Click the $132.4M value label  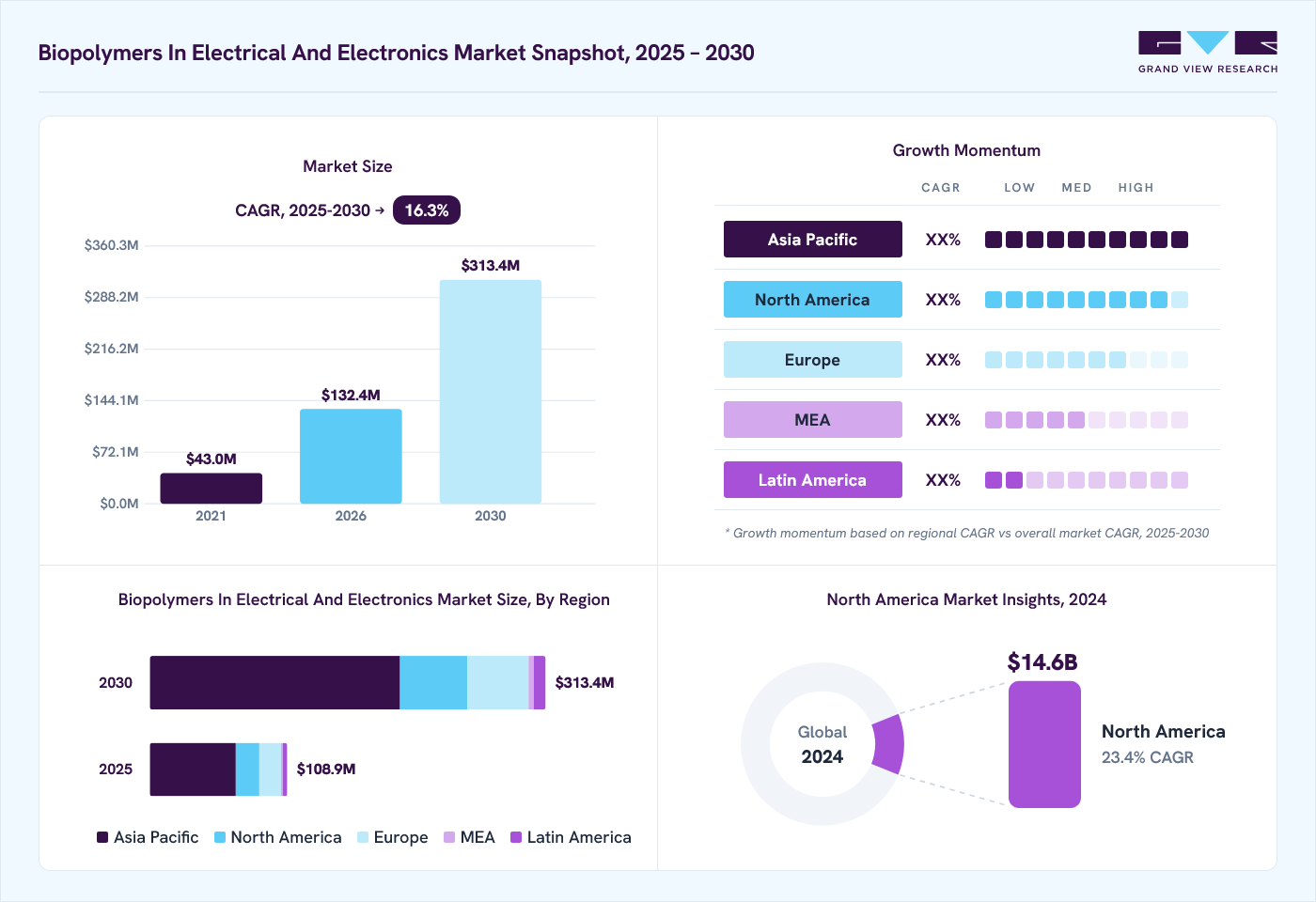[351, 395]
